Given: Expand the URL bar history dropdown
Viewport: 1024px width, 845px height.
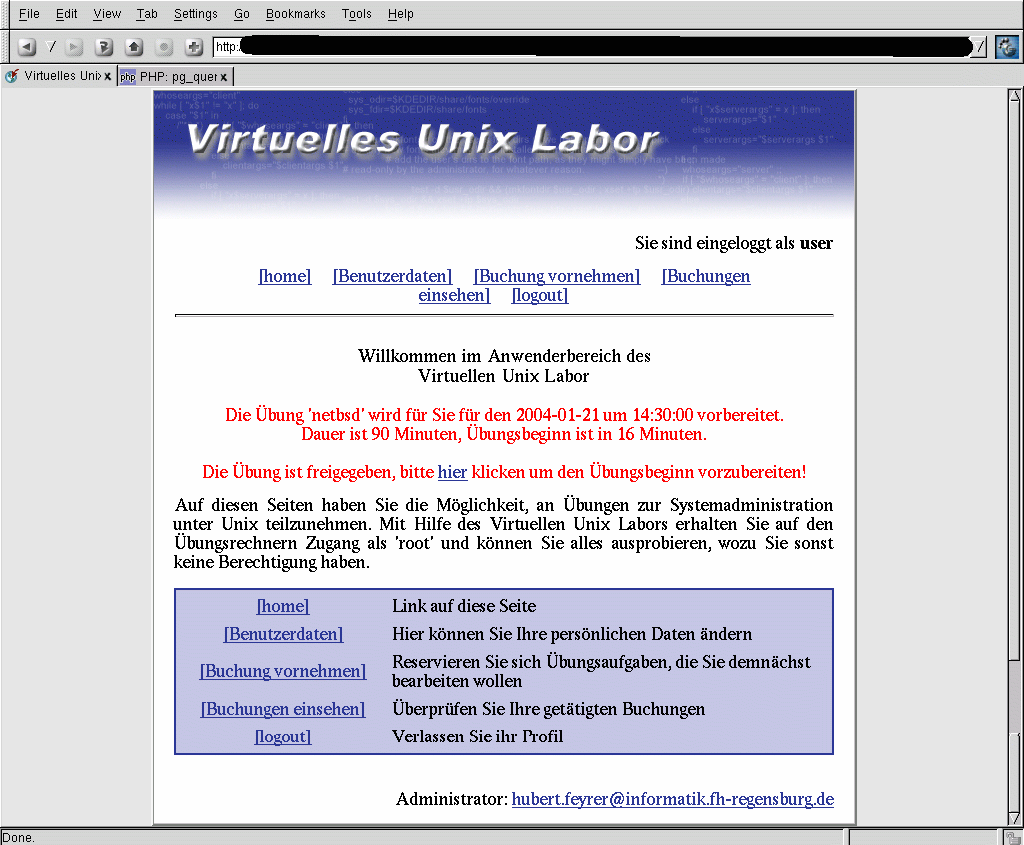Looking at the screenshot, I should tap(978, 46).
